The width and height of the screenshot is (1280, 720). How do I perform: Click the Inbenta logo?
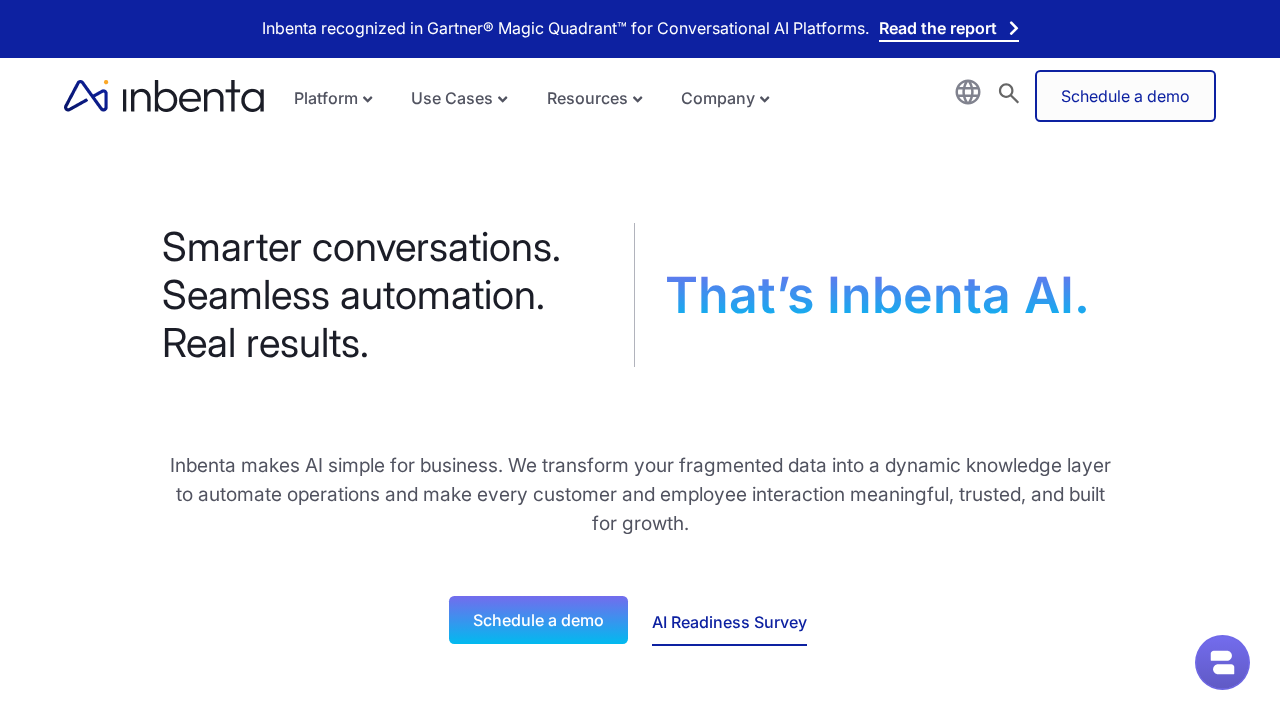(164, 96)
